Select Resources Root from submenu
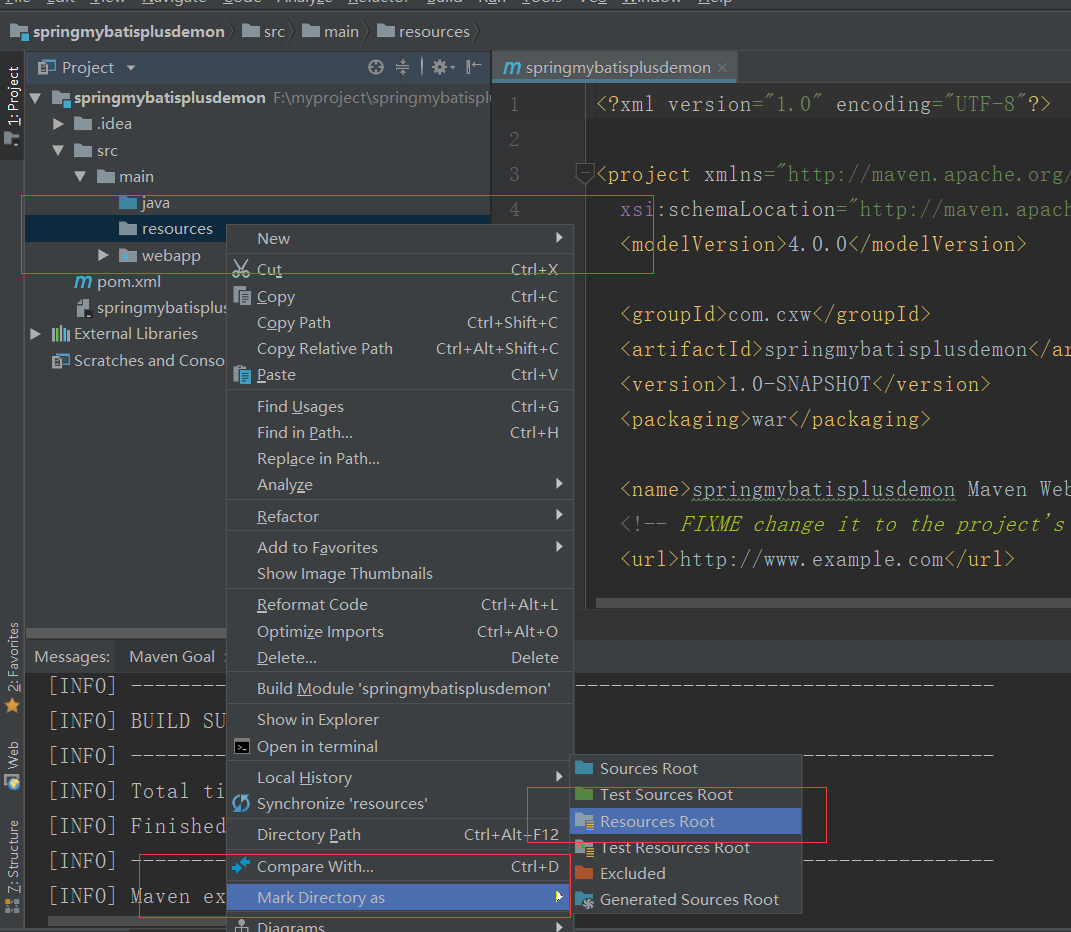 657,821
